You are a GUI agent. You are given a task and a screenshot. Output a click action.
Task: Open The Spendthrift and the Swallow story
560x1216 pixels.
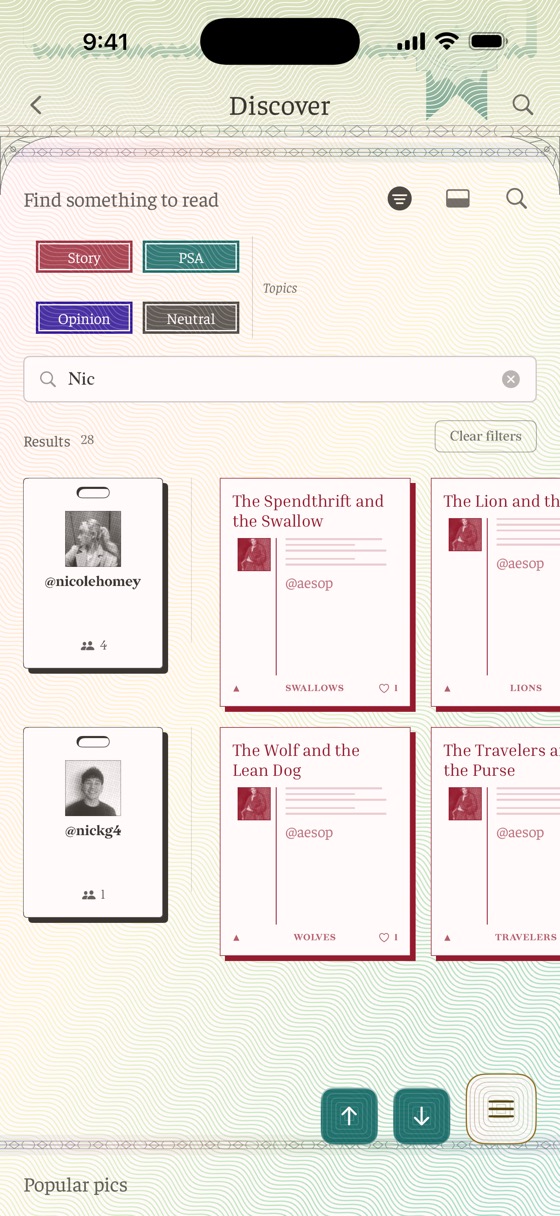pyautogui.click(x=315, y=592)
